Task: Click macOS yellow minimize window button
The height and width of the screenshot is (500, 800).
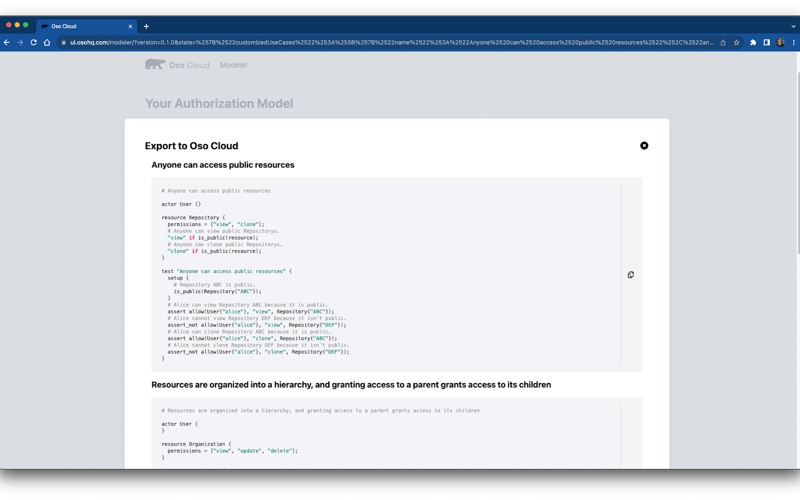Action: pyautogui.click(x=17, y=25)
